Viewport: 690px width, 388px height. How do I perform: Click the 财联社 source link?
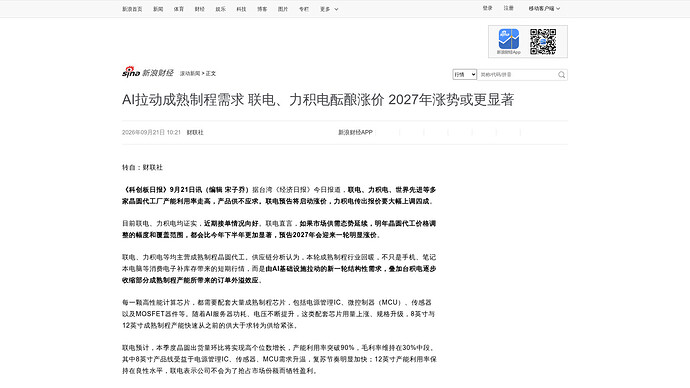195,132
